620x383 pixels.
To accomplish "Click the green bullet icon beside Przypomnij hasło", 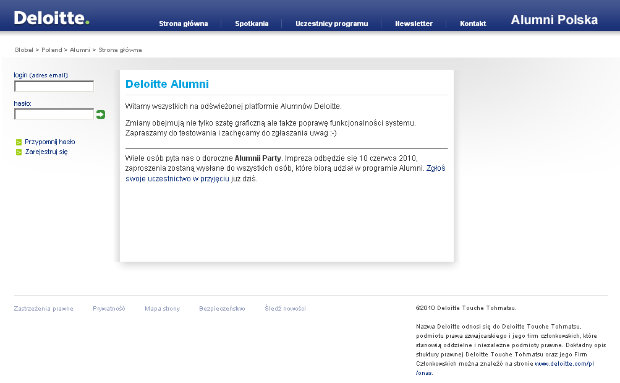I will click(19, 142).
